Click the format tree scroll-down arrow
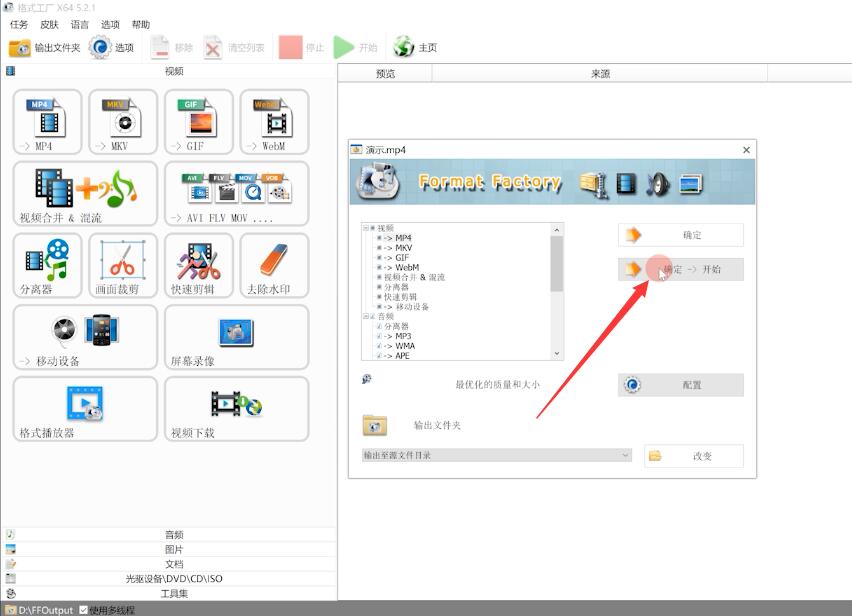The image size is (852, 616). coord(556,354)
